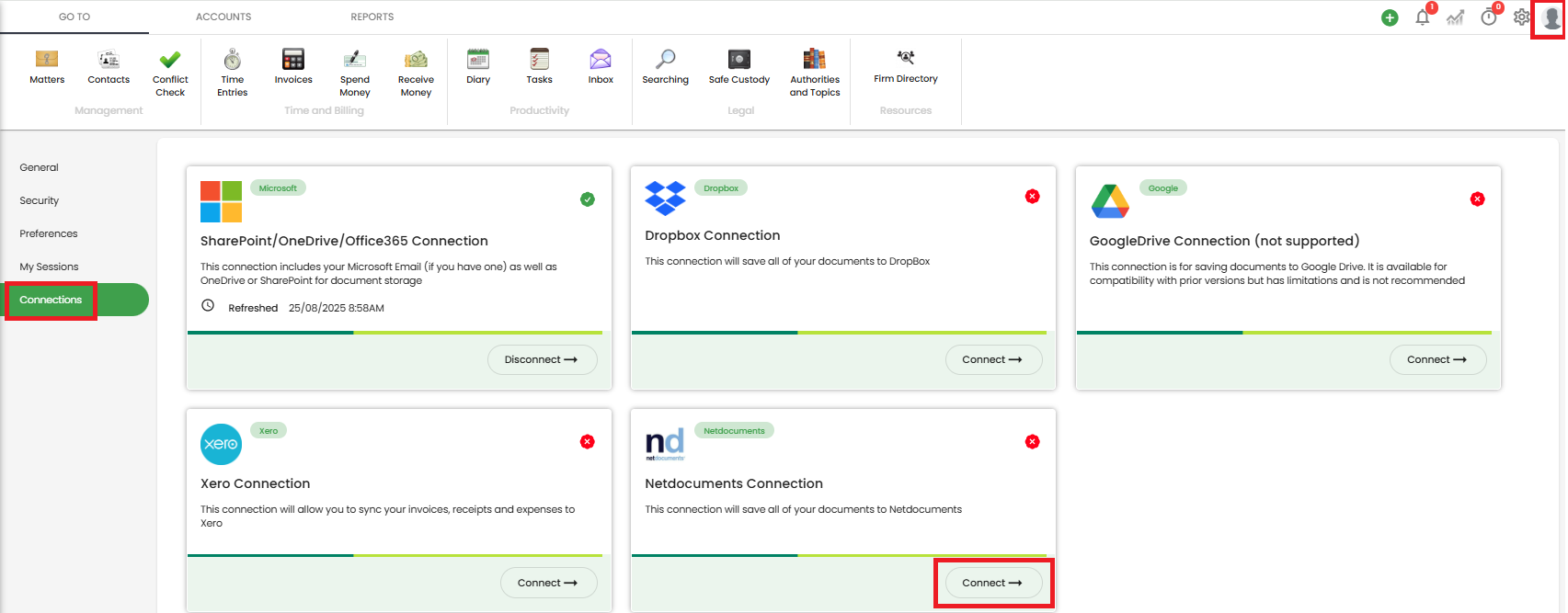The image size is (1568, 613).
Task: Open the Safe Custody icon
Action: tap(739, 60)
